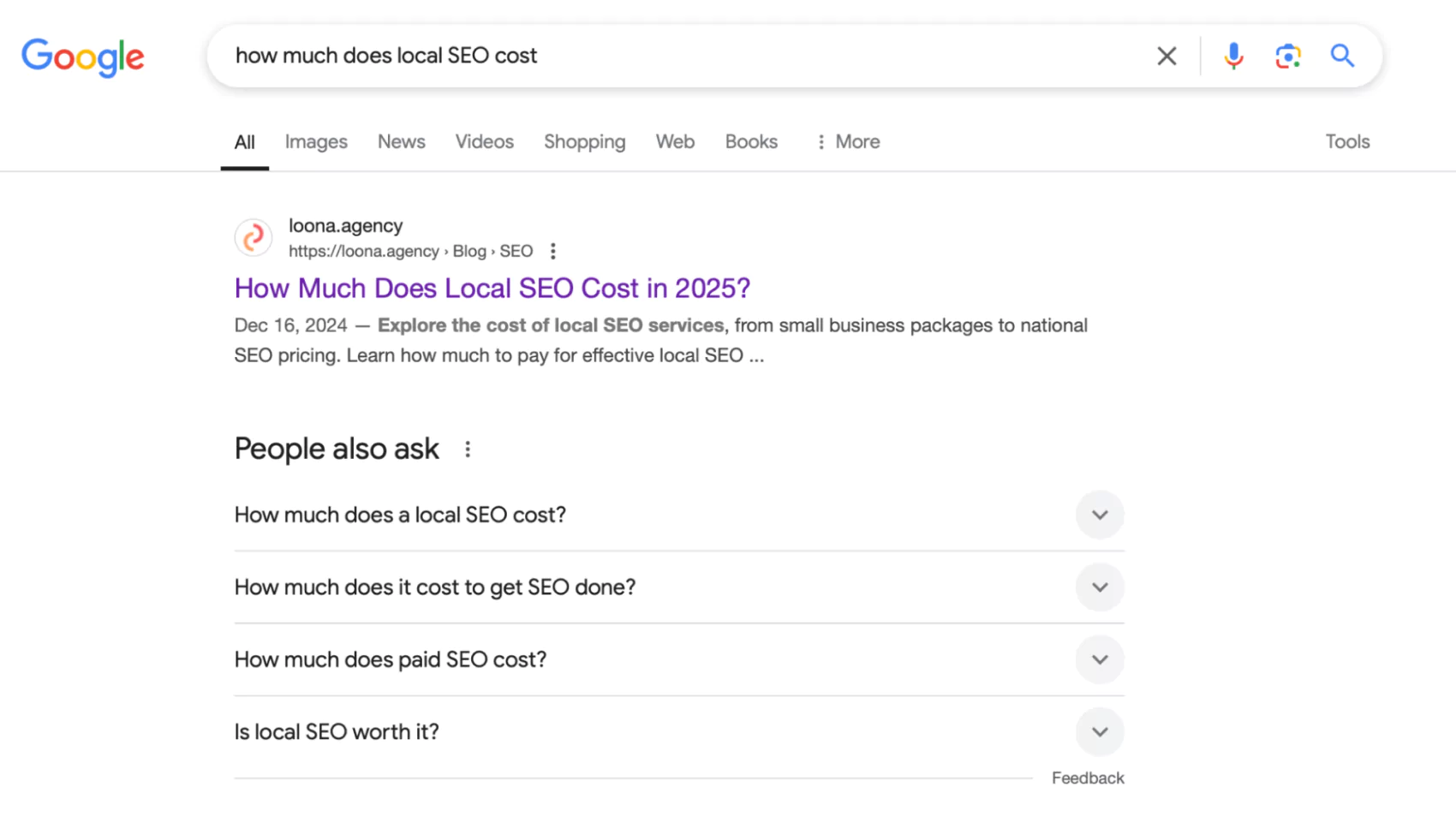Viewport: 1456px width, 822px height.
Task: Expand "Is local SEO worth it?" question
Action: click(x=1099, y=732)
